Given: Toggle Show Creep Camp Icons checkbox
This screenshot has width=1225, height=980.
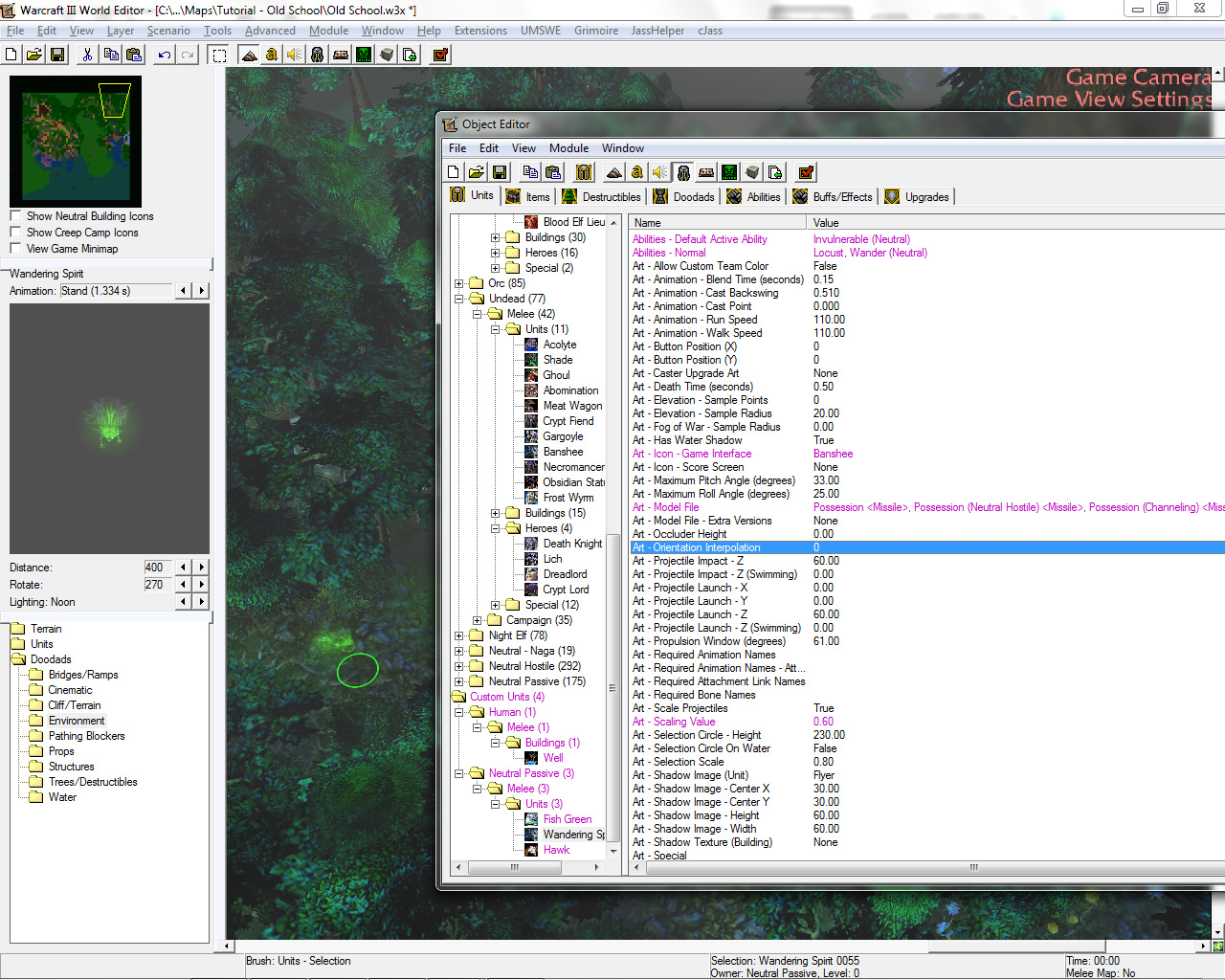Looking at the screenshot, I should tap(15, 233).
